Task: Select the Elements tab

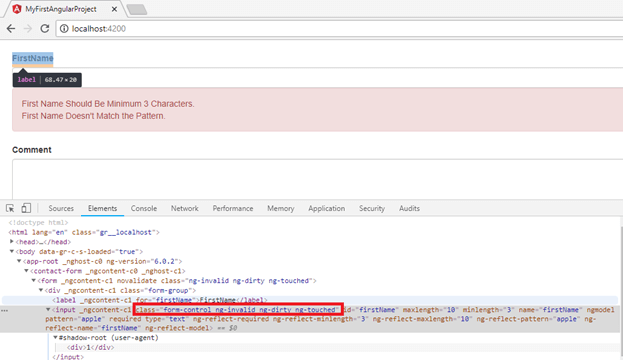Action: [103, 208]
